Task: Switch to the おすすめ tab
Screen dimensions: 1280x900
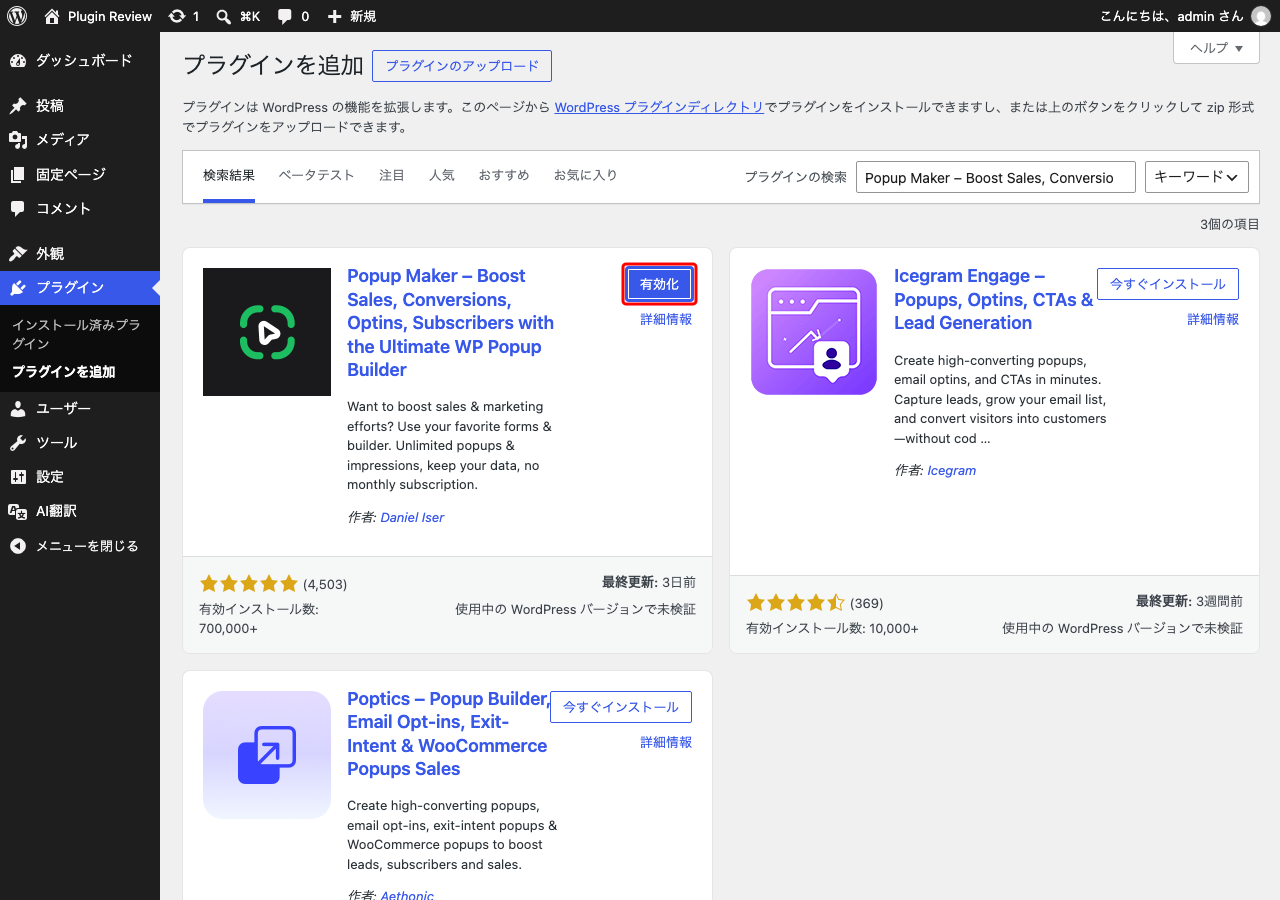Action: click(x=504, y=175)
